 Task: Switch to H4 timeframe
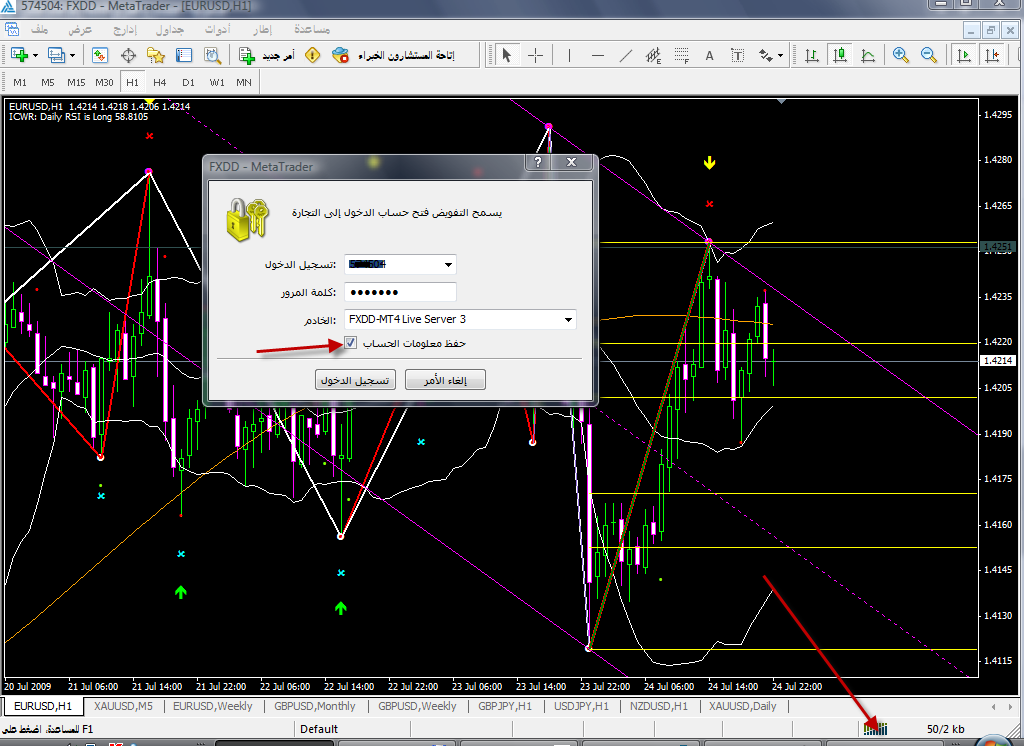tap(159, 82)
